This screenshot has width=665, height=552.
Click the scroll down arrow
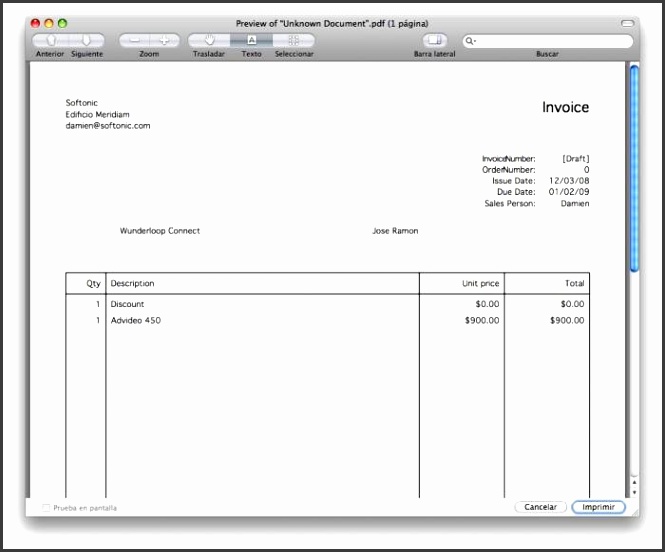pos(633,492)
